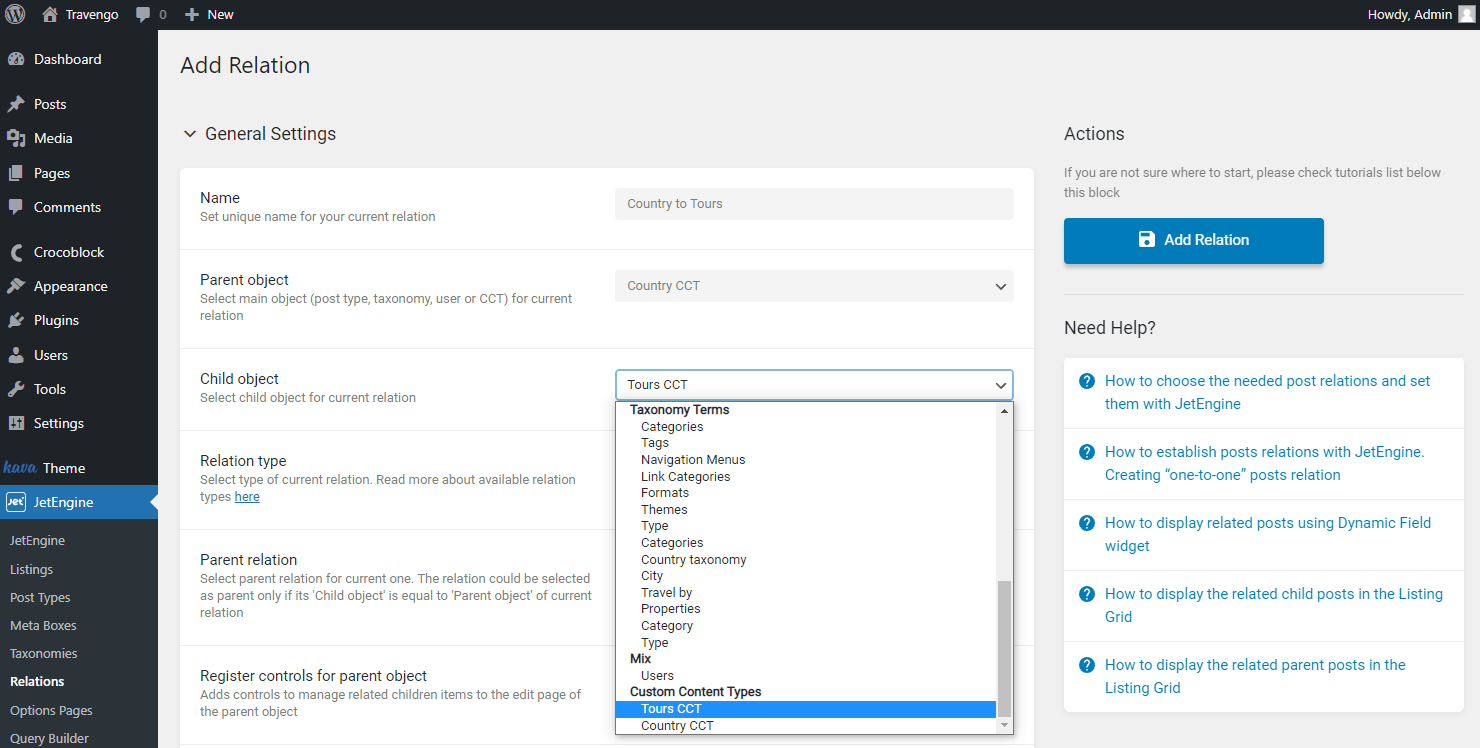
Task: Click the Settings sliders icon
Action: (16, 423)
